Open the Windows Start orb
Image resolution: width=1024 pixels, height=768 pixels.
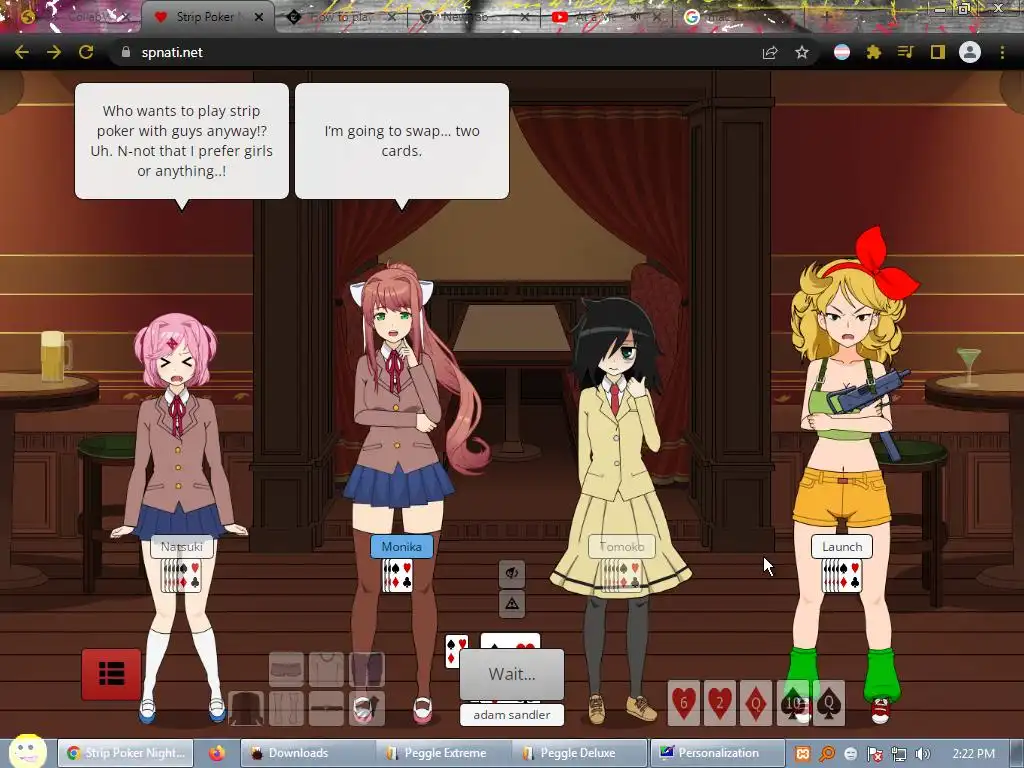click(27, 751)
